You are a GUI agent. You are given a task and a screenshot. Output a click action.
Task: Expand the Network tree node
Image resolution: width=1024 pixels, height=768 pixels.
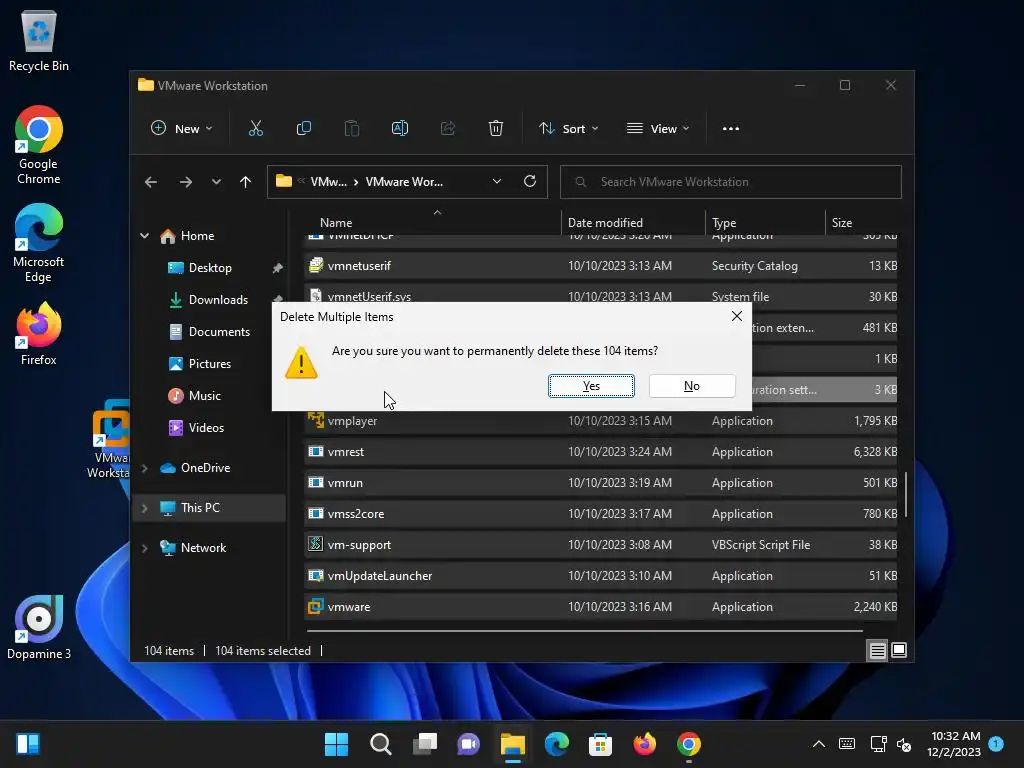coord(144,547)
